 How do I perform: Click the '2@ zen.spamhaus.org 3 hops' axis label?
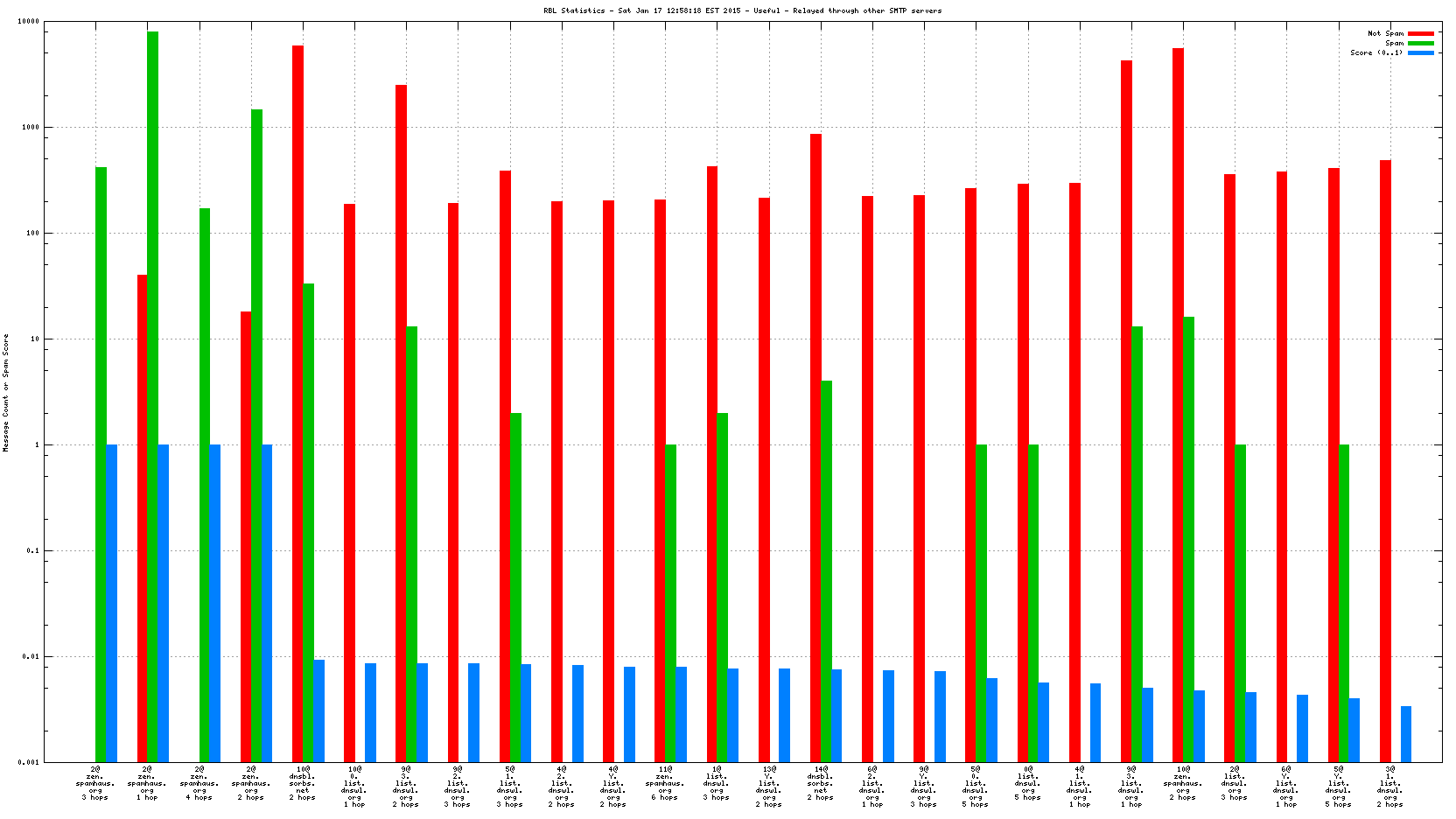point(95,783)
